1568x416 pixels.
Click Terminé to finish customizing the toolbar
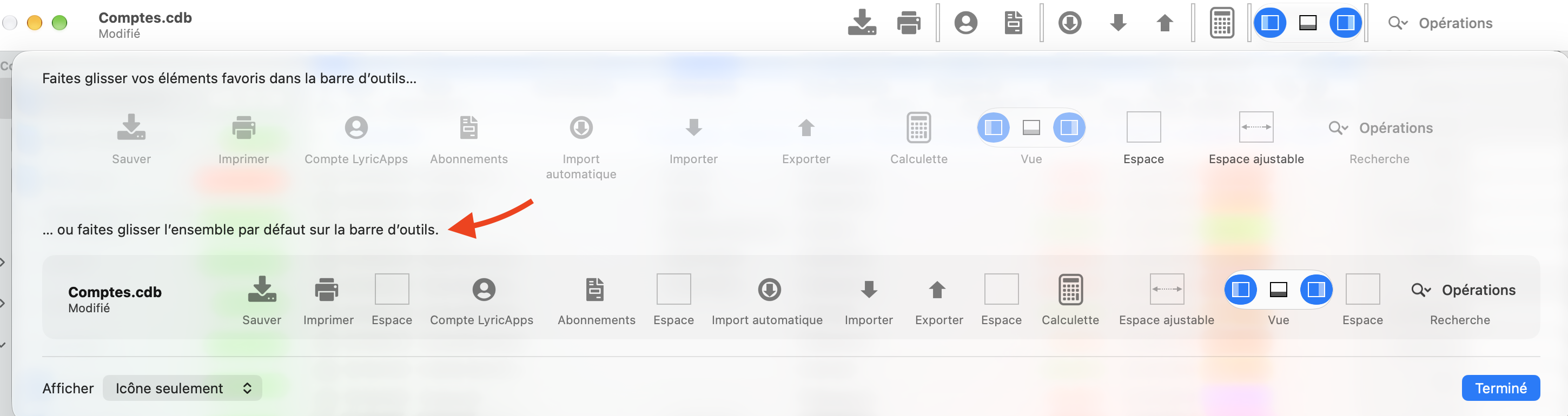[x=1500, y=388]
